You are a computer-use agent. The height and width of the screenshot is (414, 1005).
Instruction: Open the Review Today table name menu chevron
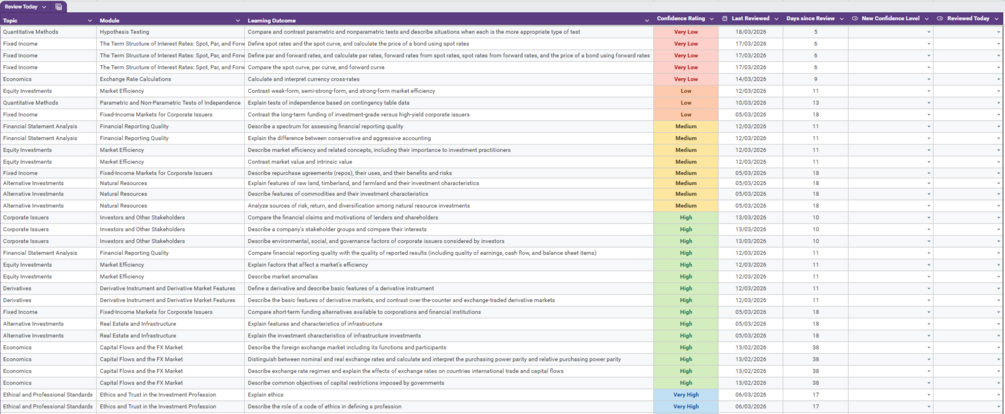coord(44,7)
